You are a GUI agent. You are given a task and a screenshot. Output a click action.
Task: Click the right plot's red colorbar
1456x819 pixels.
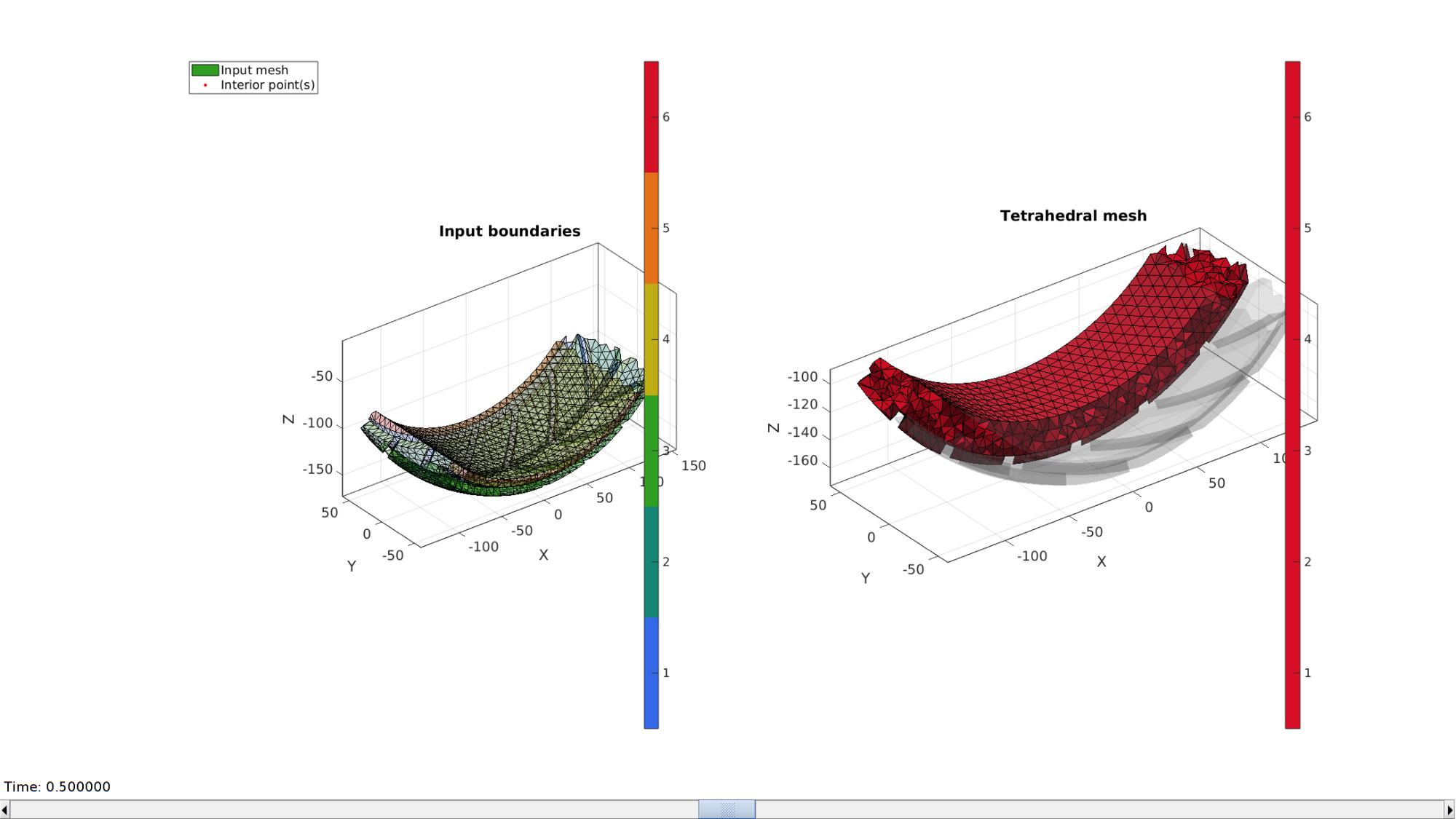[x=1292, y=395]
